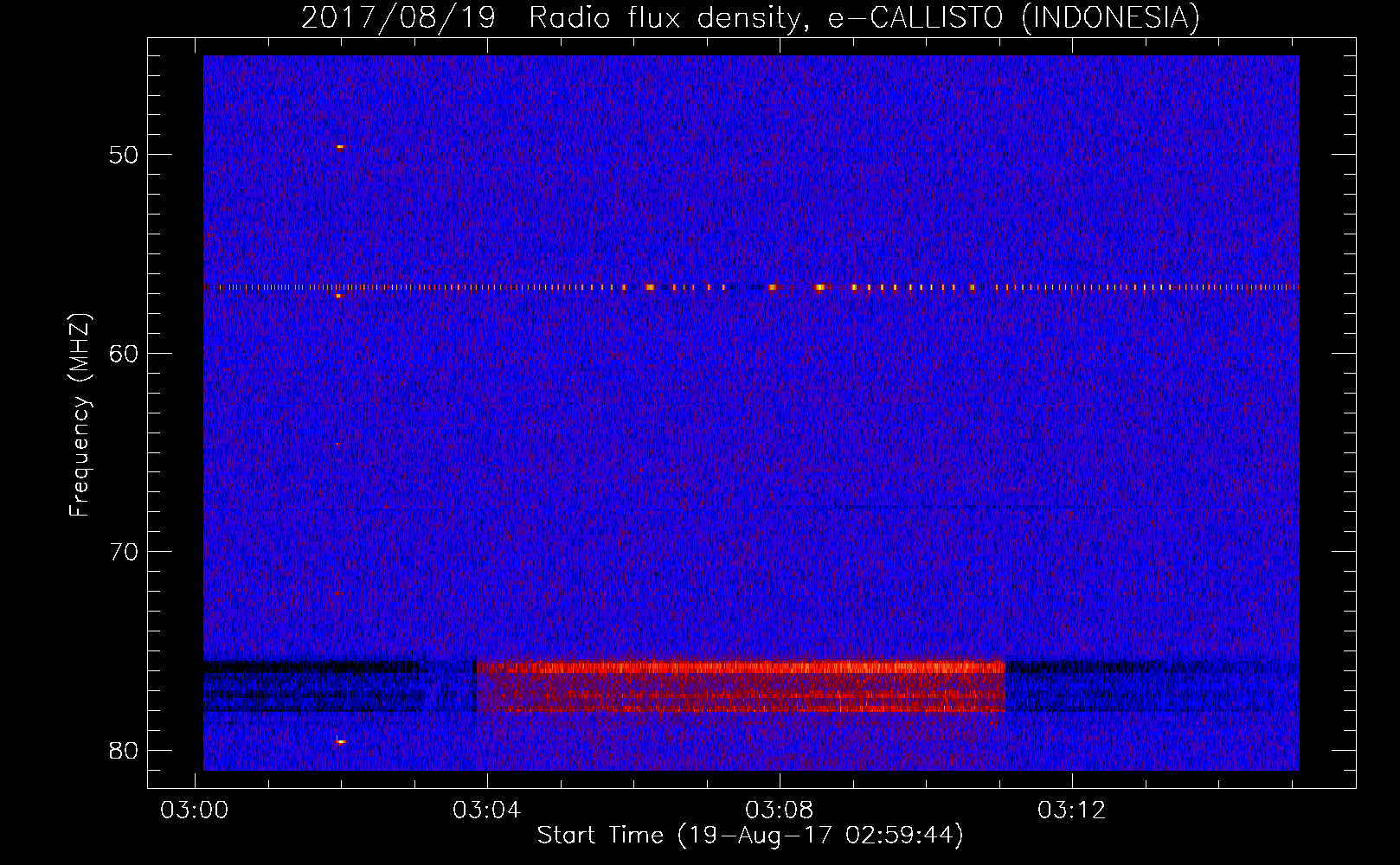Click the plot title "2017/08/19 Radio flux density, e-CALLISTO (INDONESIA)"
The image size is (1400, 865).
click(x=750, y=17)
